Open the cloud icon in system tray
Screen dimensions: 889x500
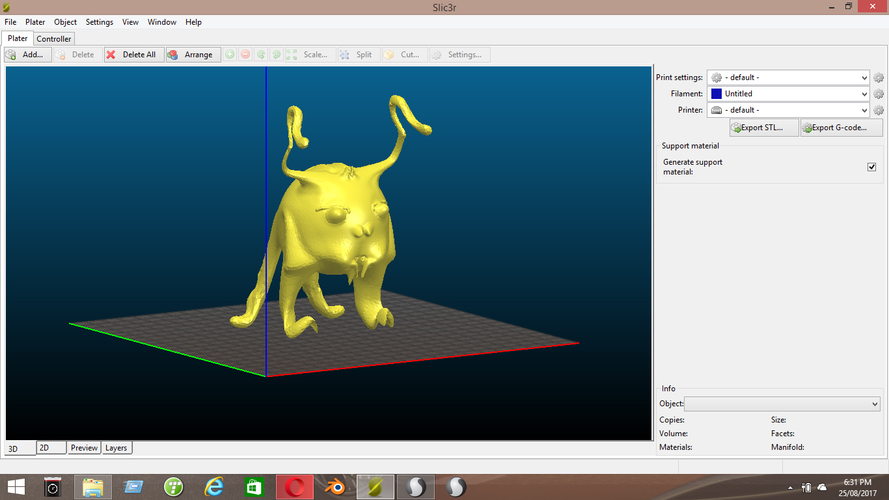tap(822, 488)
